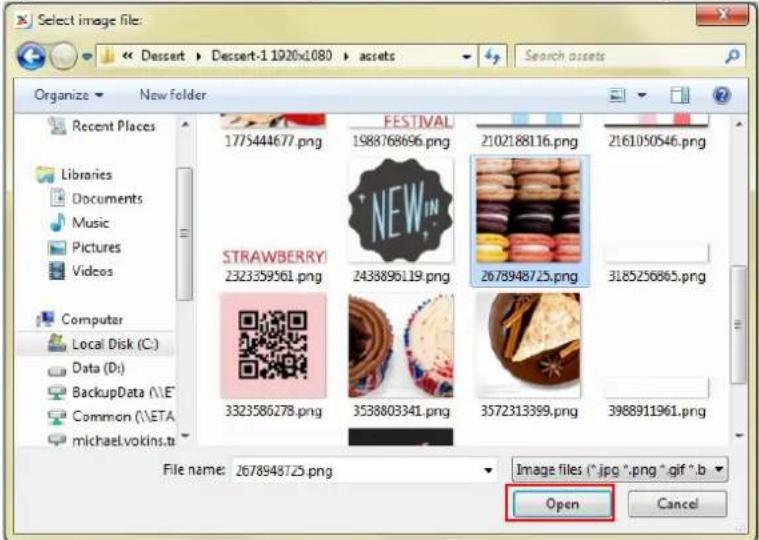The width and height of the screenshot is (759, 540).
Task: Expand the address bar history dropdown
Action: [x=467, y=57]
